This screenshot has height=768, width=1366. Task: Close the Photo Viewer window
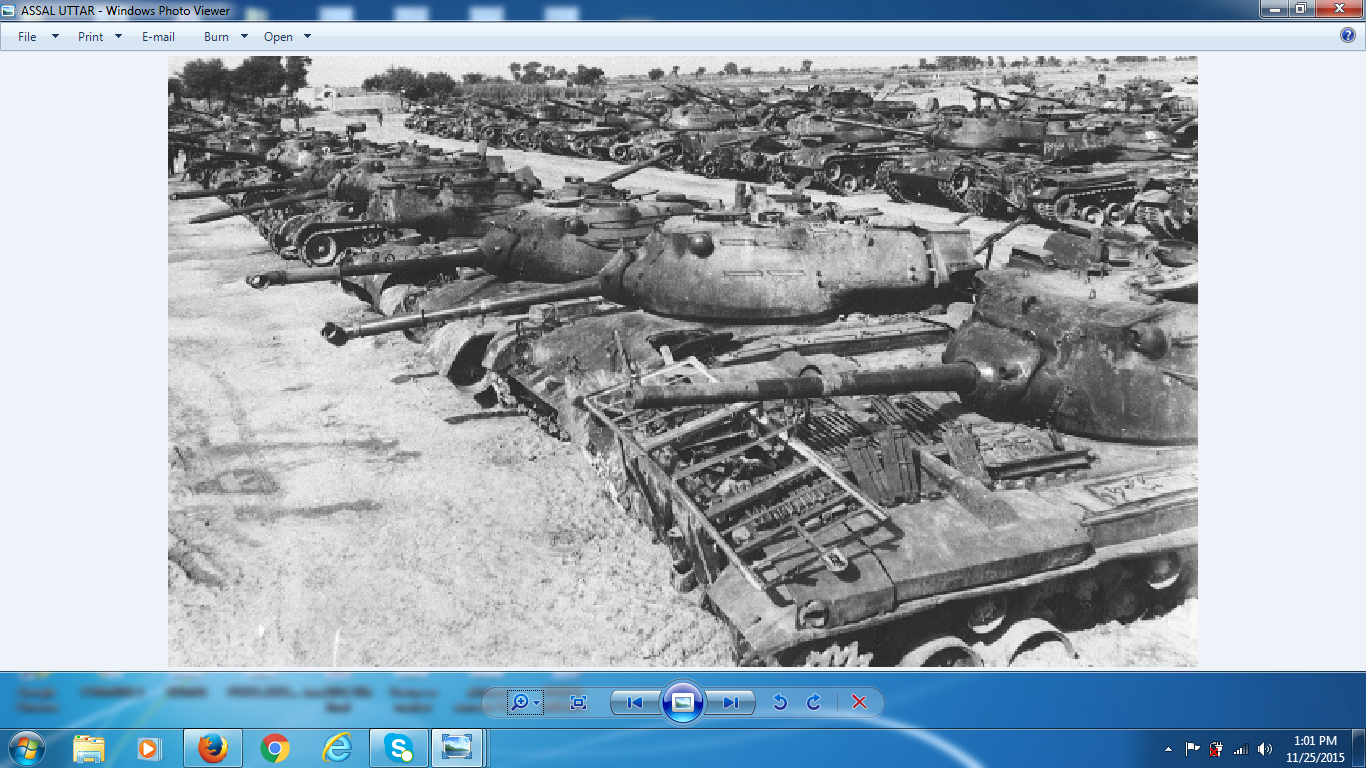(1337, 9)
